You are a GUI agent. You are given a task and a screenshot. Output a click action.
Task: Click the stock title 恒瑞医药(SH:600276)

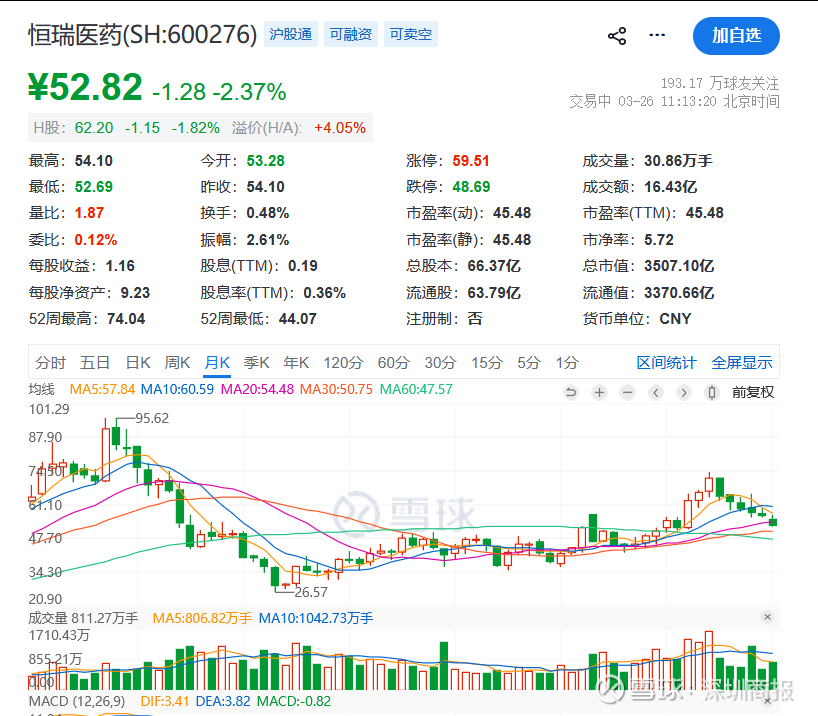[x=142, y=35]
